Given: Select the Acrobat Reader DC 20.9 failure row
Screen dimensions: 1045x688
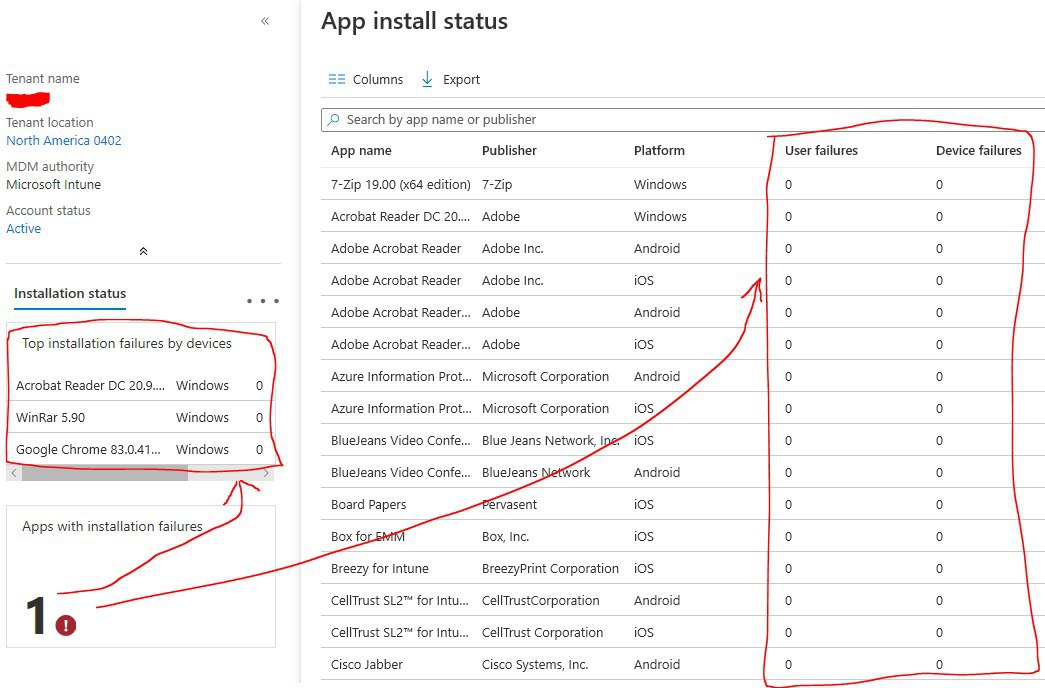Looking at the screenshot, I should click(x=141, y=385).
